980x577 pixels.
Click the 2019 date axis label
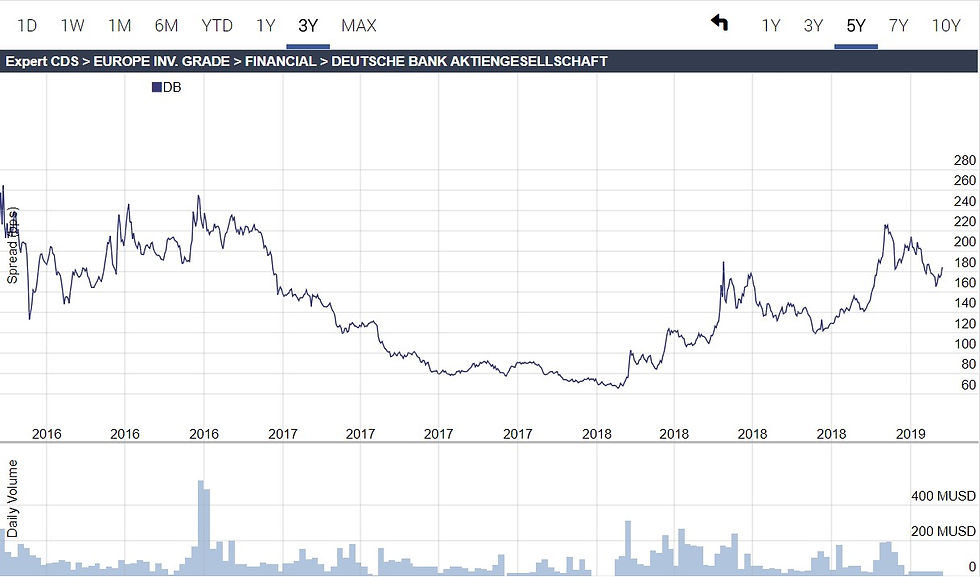click(910, 434)
